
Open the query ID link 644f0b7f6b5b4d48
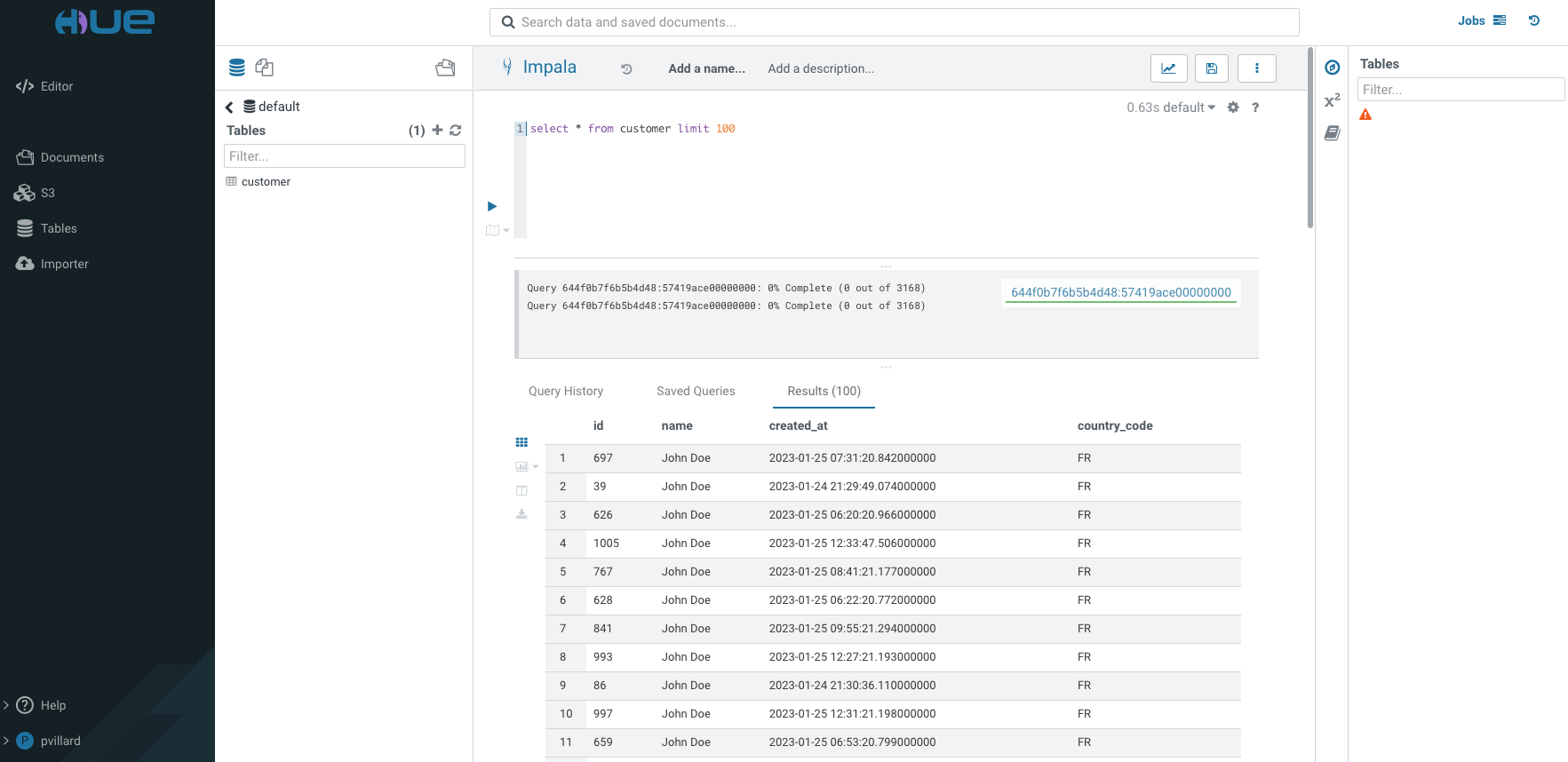1120,292
